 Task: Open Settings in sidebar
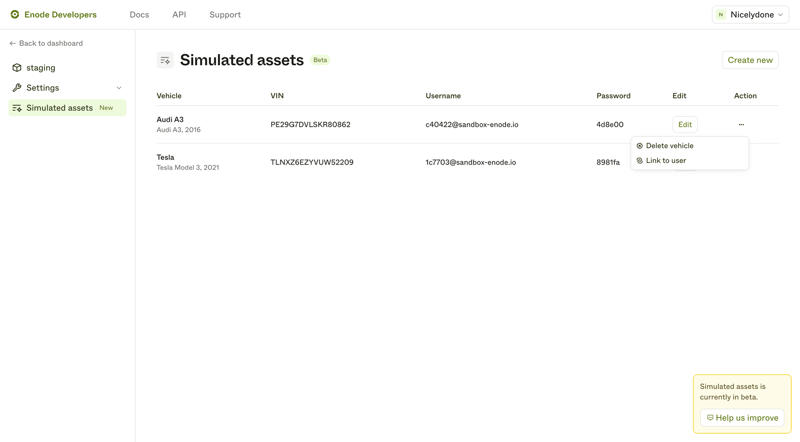point(67,88)
